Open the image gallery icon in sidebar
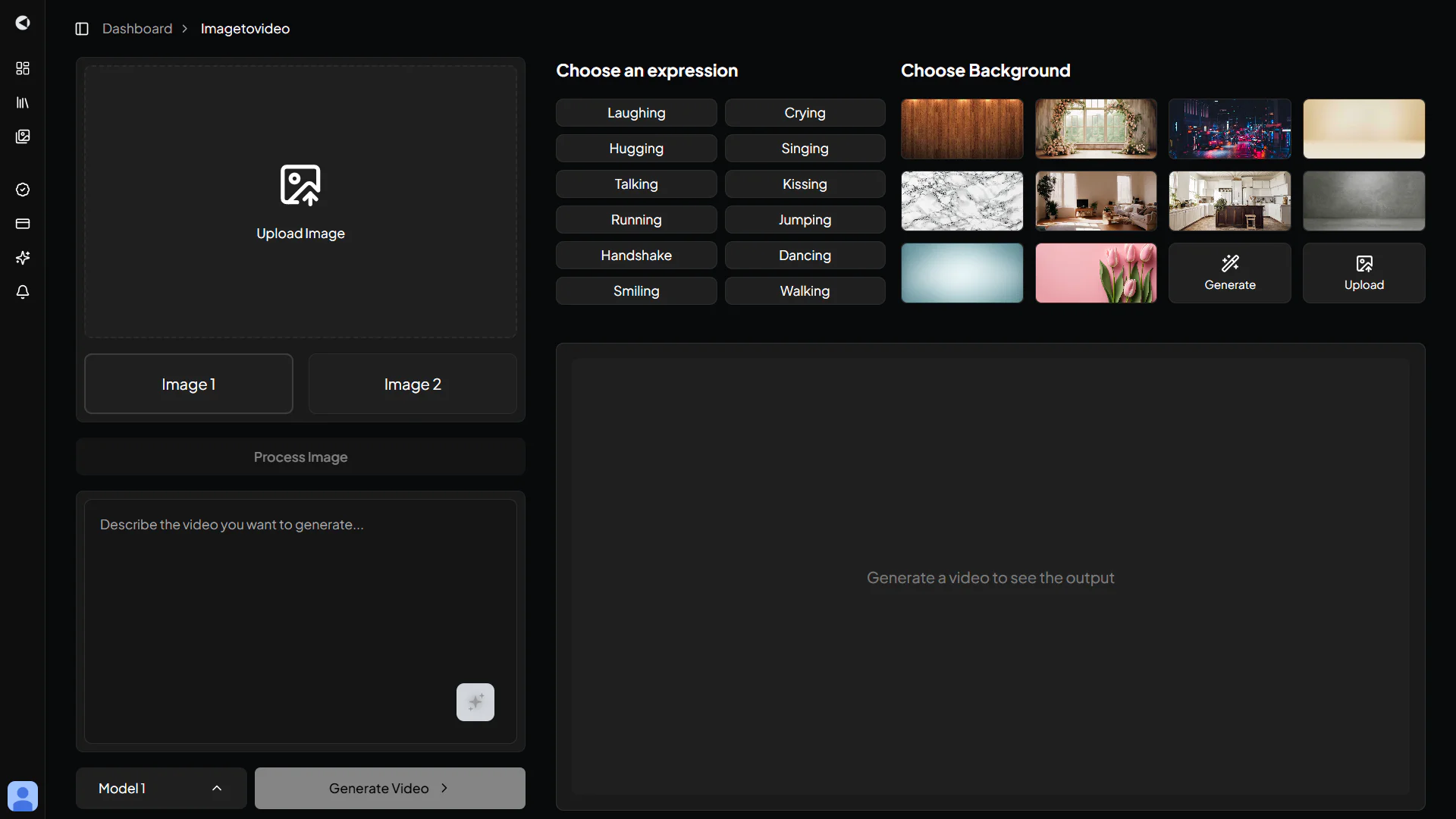1456x819 pixels. pyautogui.click(x=23, y=136)
